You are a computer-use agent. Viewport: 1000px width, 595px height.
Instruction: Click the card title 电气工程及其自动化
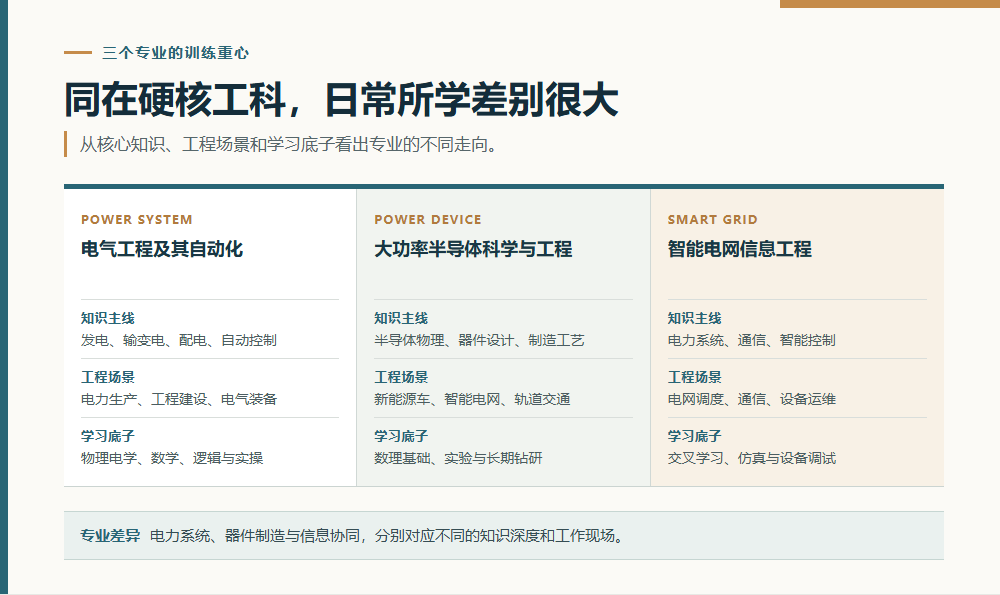coord(162,249)
